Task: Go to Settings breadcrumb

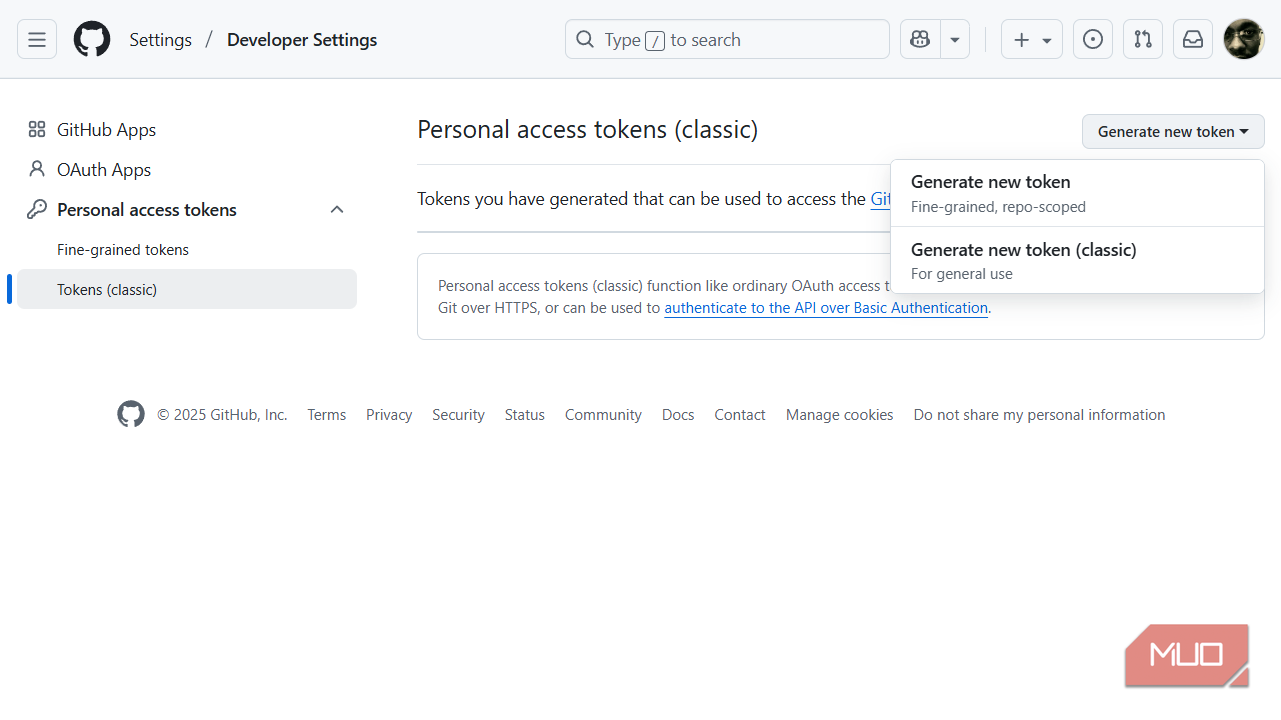Action: pos(160,40)
